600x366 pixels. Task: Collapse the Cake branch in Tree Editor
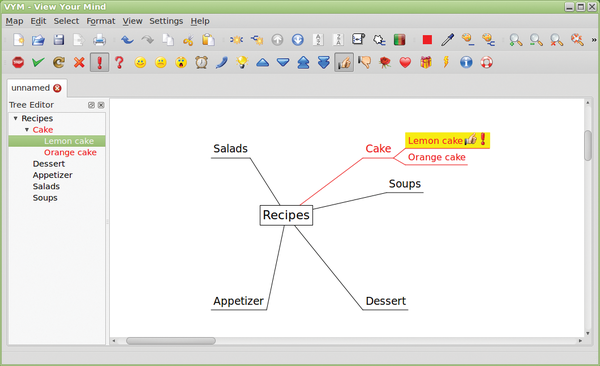pos(27,130)
